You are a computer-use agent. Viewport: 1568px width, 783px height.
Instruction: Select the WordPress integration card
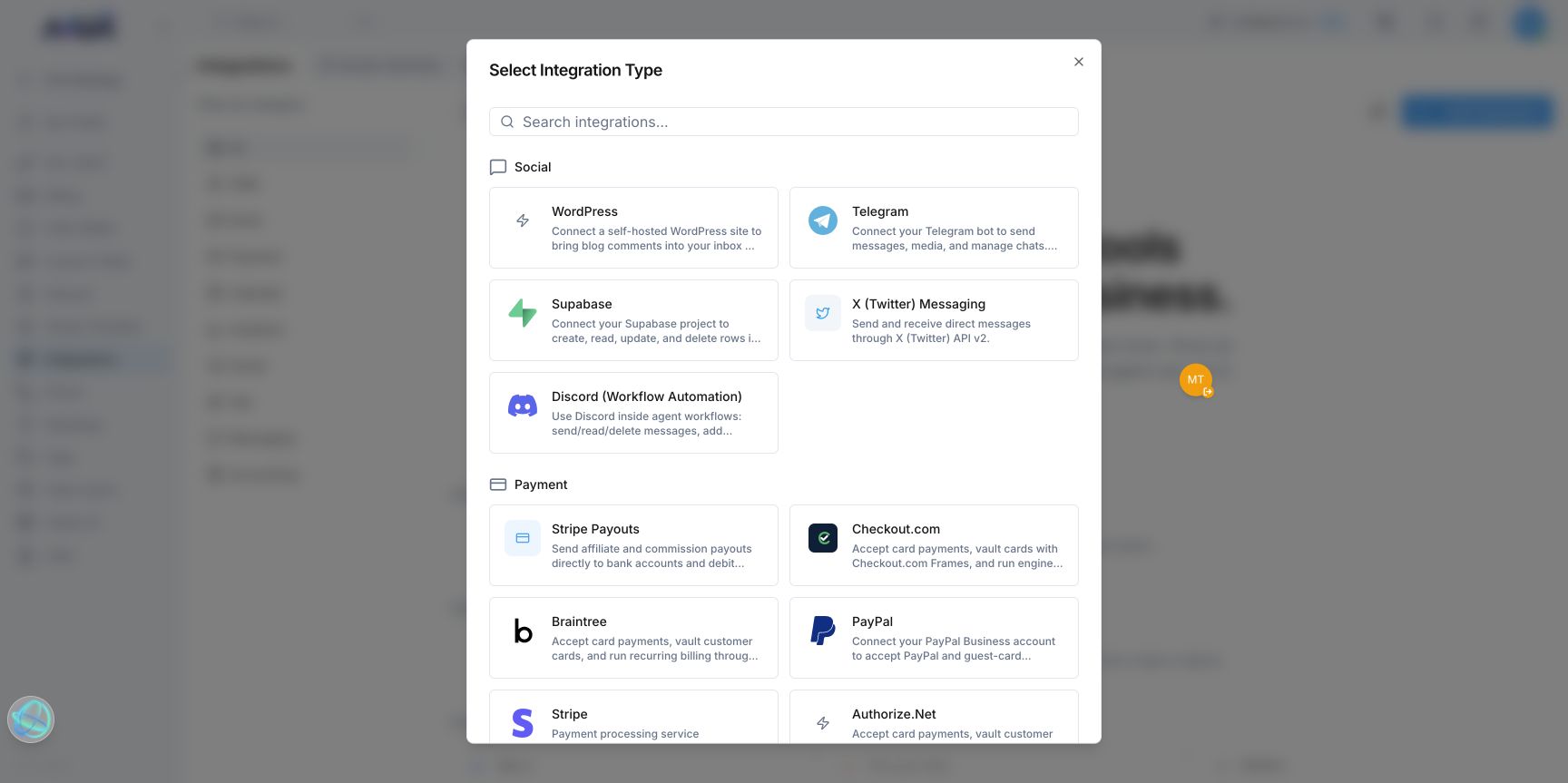(x=633, y=228)
